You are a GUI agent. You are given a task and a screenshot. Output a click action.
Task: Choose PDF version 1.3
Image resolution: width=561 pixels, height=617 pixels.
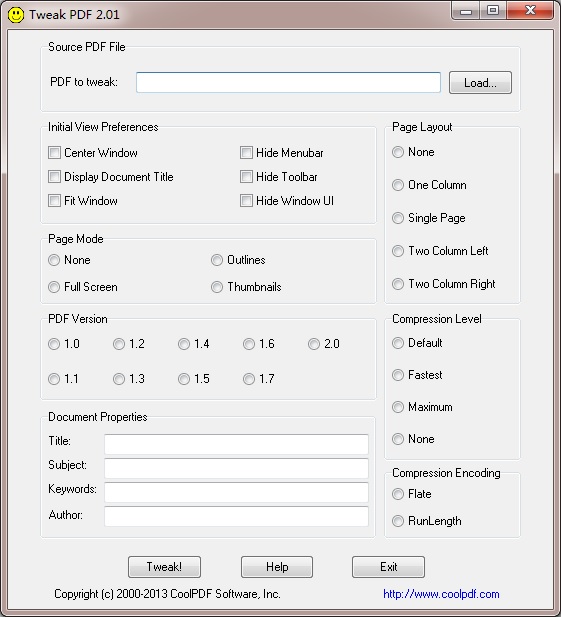(119, 379)
